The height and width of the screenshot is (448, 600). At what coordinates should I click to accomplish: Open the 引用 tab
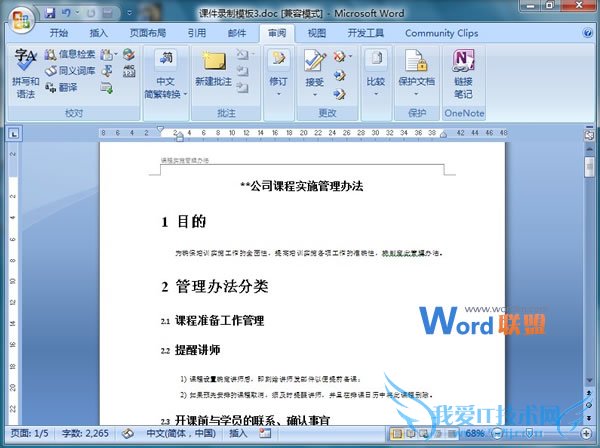point(197,33)
